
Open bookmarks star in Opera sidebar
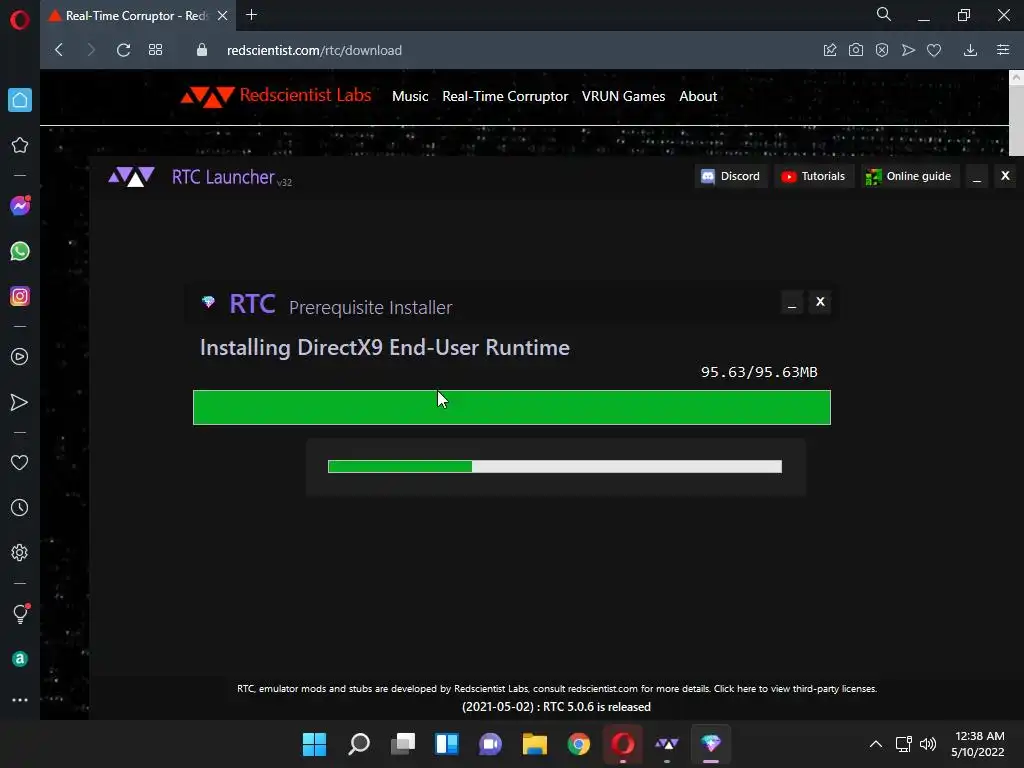pos(20,145)
